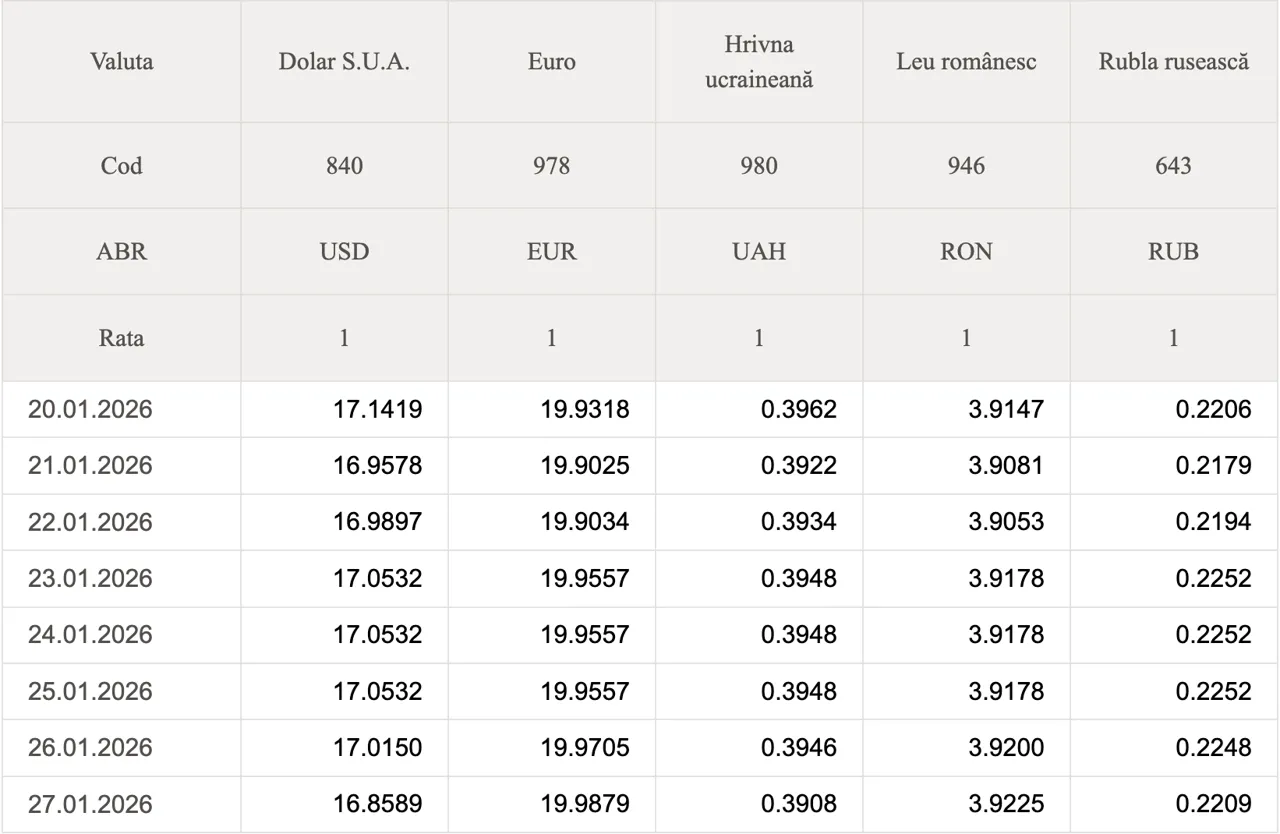The width and height of the screenshot is (1280, 834).
Task: Select currency code 643 cell
Action: pyautogui.click(x=1174, y=166)
